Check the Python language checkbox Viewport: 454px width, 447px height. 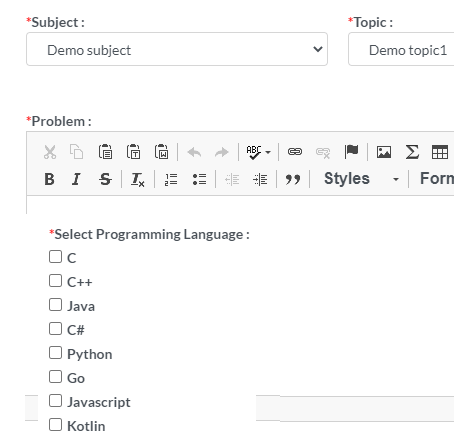tap(55, 353)
